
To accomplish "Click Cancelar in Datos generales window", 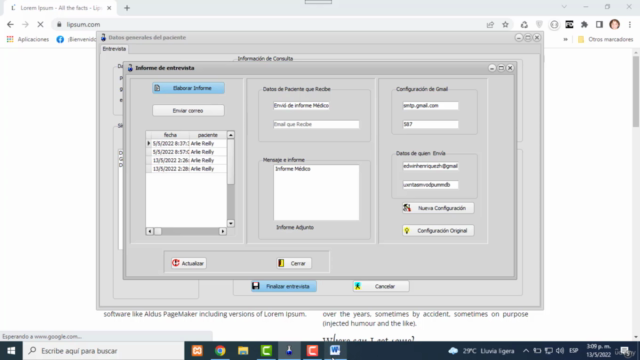I will point(381,286).
